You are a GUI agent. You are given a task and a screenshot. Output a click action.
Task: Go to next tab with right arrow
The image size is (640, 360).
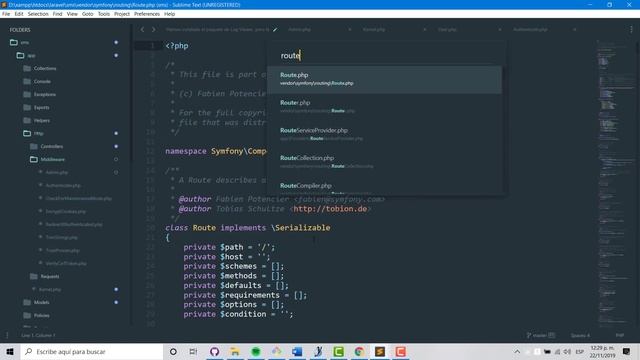click(x=153, y=30)
